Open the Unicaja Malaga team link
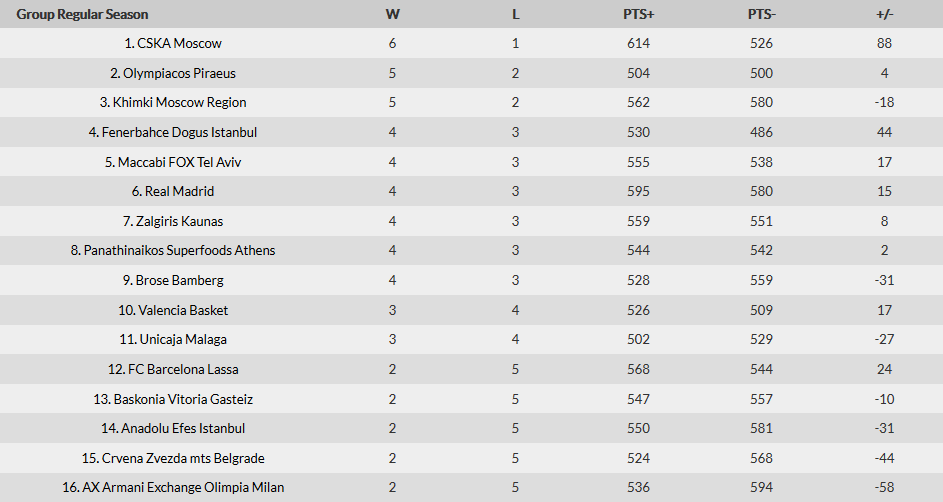 point(183,339)
